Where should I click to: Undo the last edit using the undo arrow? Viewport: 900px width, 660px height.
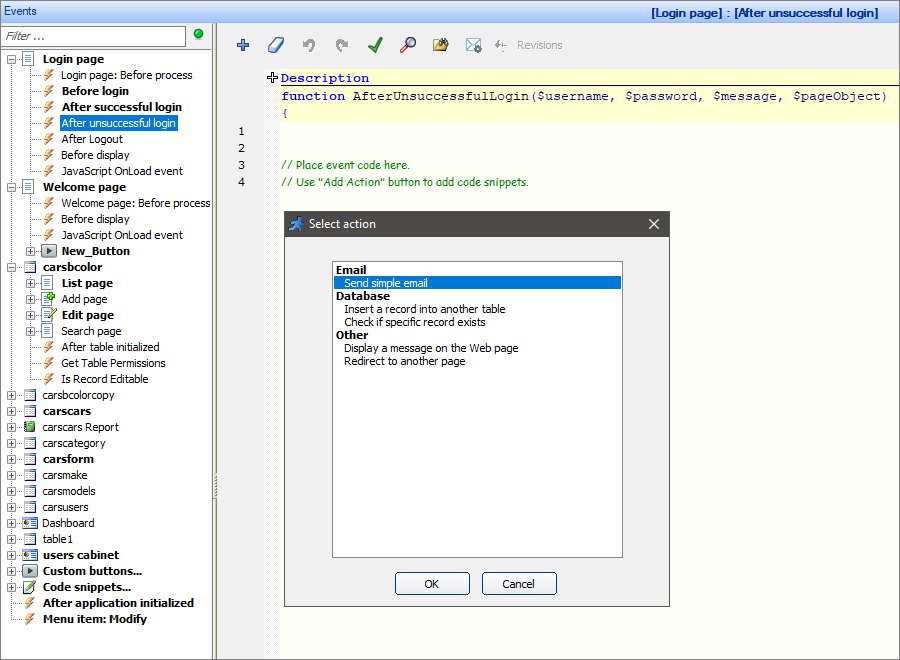[x=308, y=45]
